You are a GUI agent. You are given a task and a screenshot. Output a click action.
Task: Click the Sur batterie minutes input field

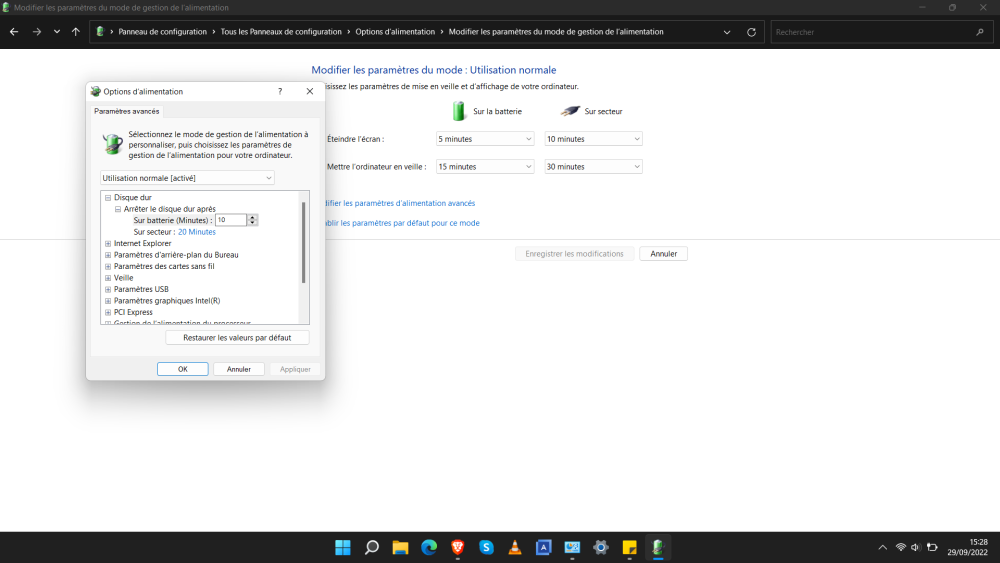(230, 220)
